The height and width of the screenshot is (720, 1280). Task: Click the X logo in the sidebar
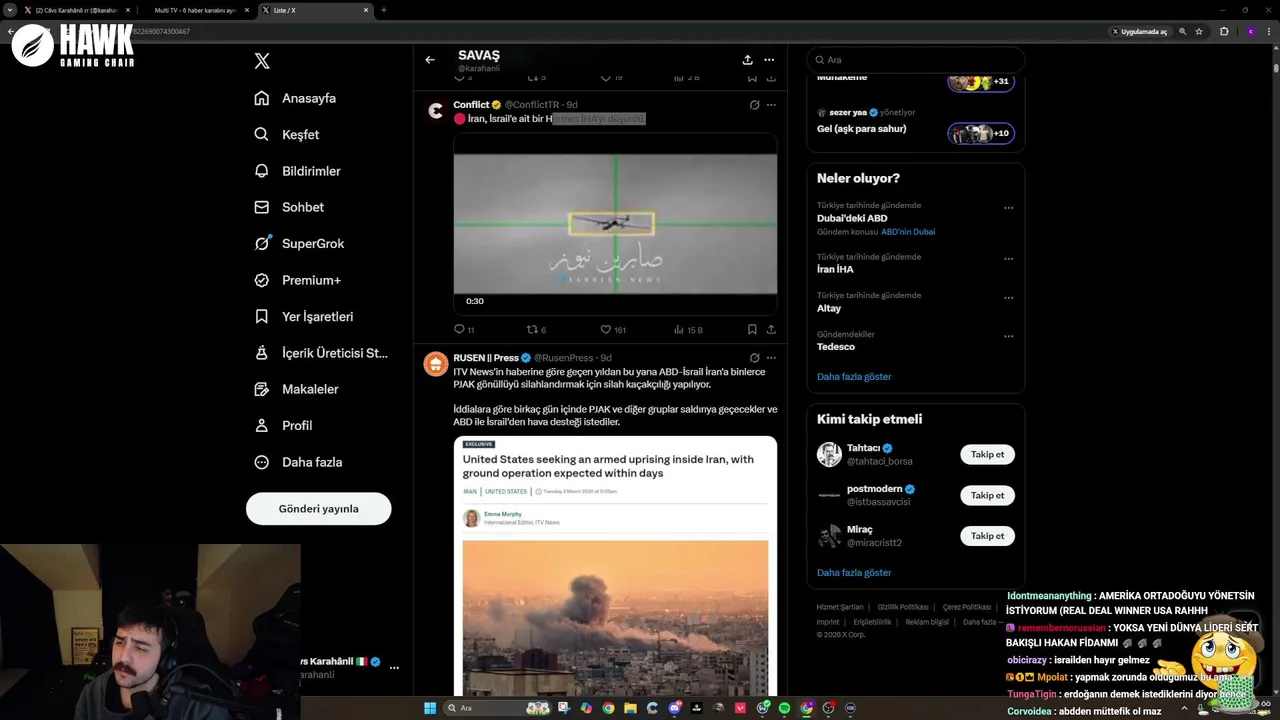[262, 61]
